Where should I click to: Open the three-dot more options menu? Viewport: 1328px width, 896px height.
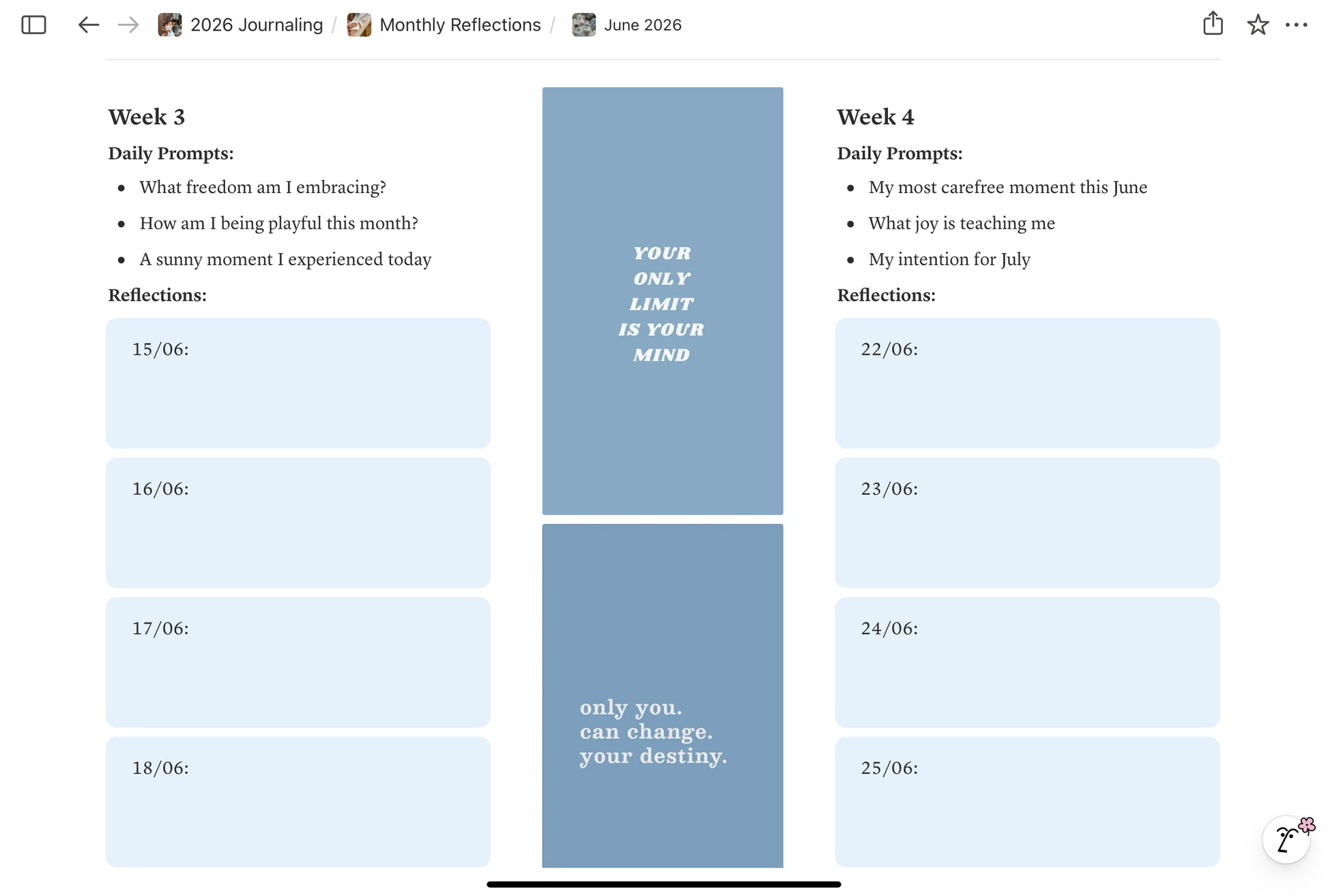point(1296,25)
